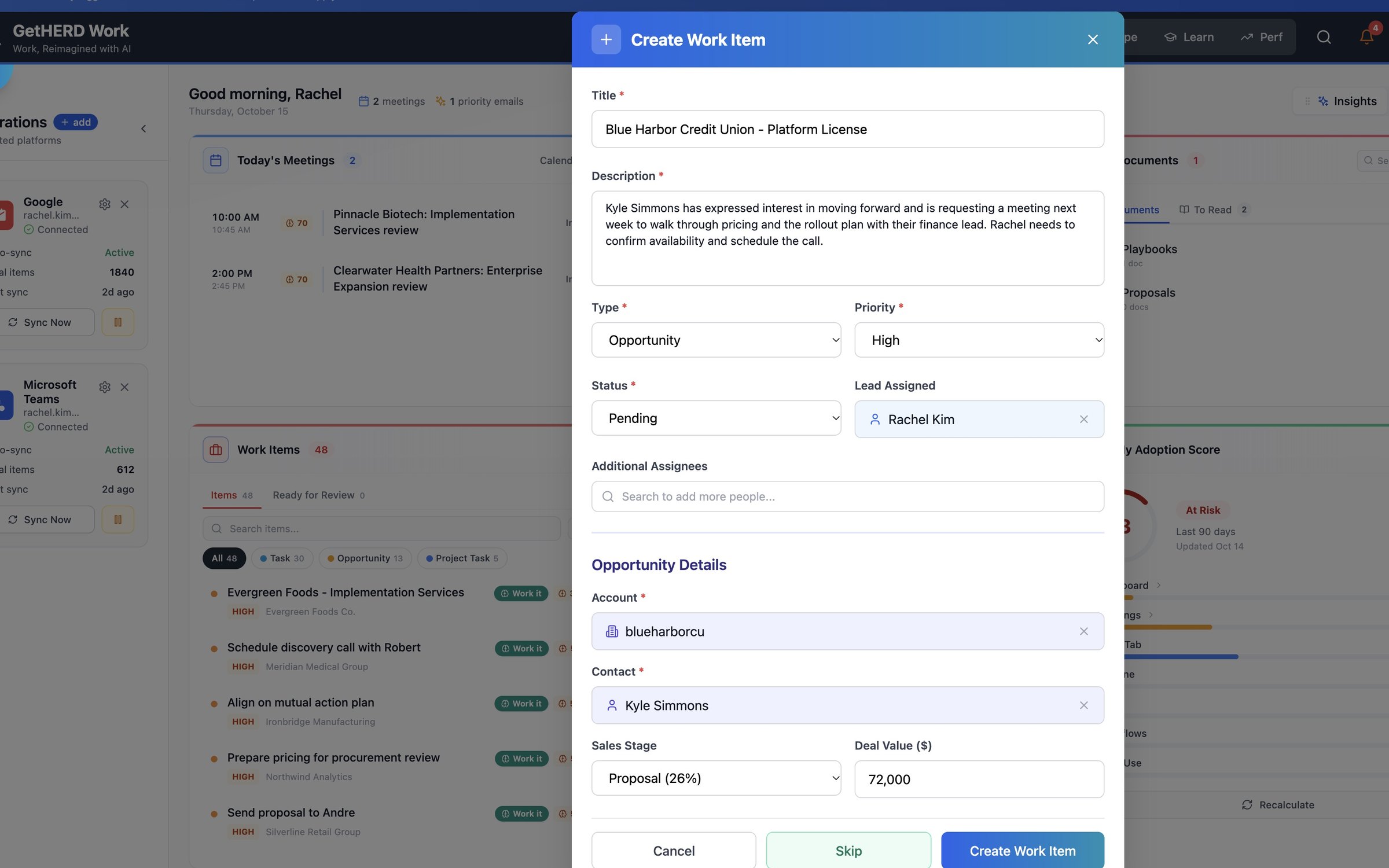This screenshot has height=868, width=1389.
Task: Open Google integration settings gear
Action: [x=105, y=204]
